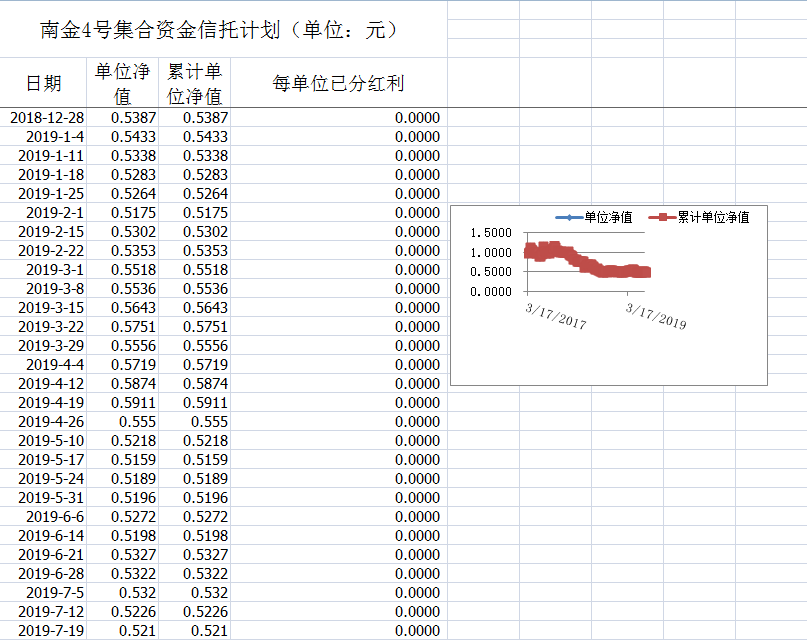Image resolution: width=807 pixels, height=640 pixels.
Task: Select date cell 2019-2-15
Action: tap(43, 232)
